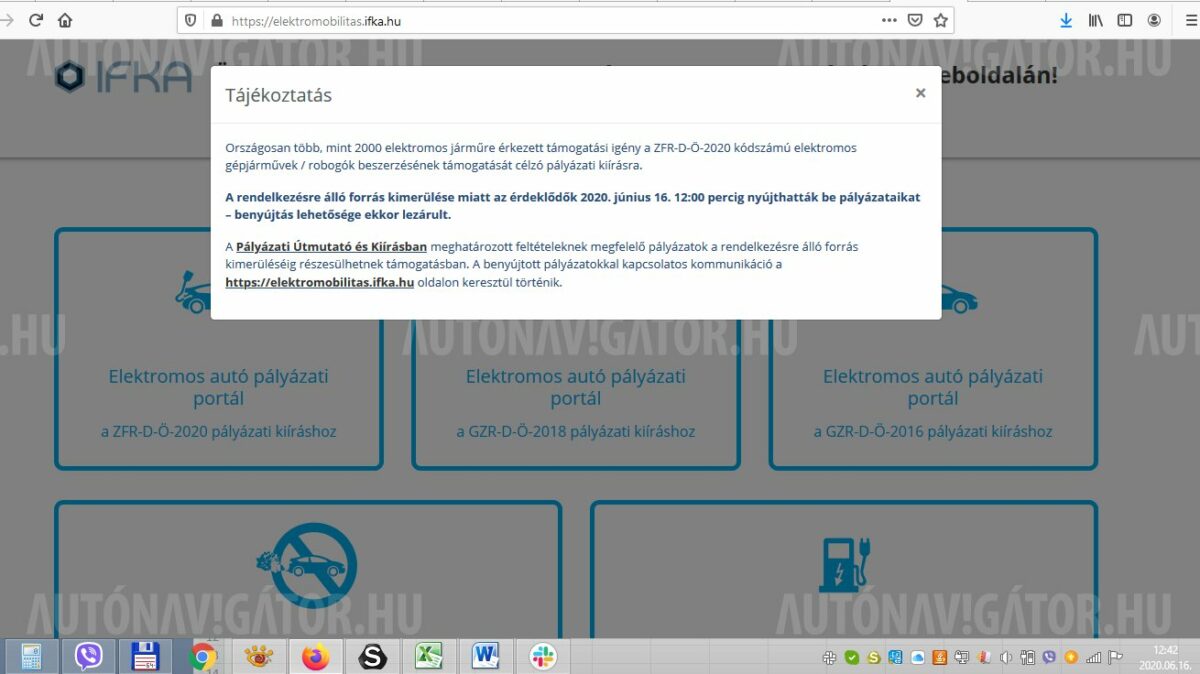Open Slack from the taskbar
Image resolution: width=1200 pixels, height=674 pixels.
point(543,656)
